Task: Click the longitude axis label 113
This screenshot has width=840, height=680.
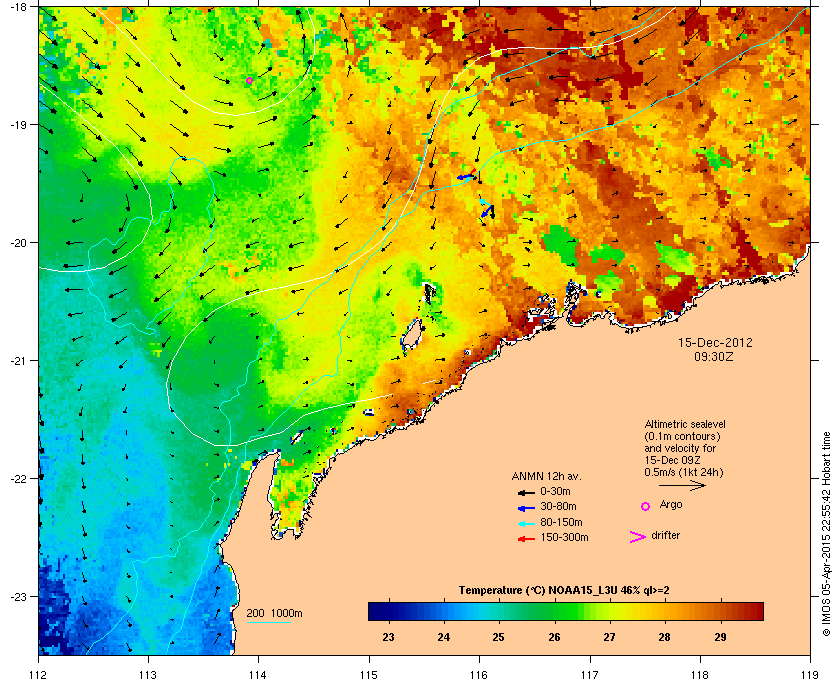Action: click(148, 674)
